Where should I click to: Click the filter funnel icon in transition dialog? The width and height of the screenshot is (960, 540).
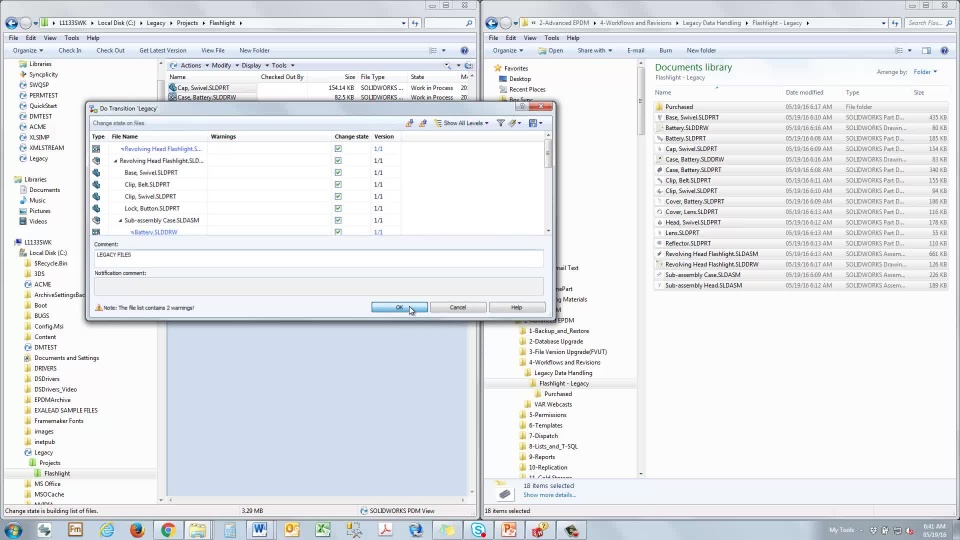(500, 123)
